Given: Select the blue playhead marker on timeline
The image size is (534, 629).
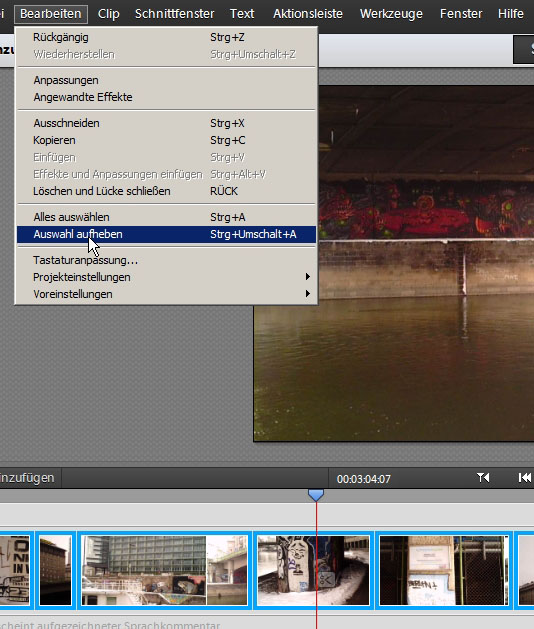Looking at the screenshot, I should [316, 495].
